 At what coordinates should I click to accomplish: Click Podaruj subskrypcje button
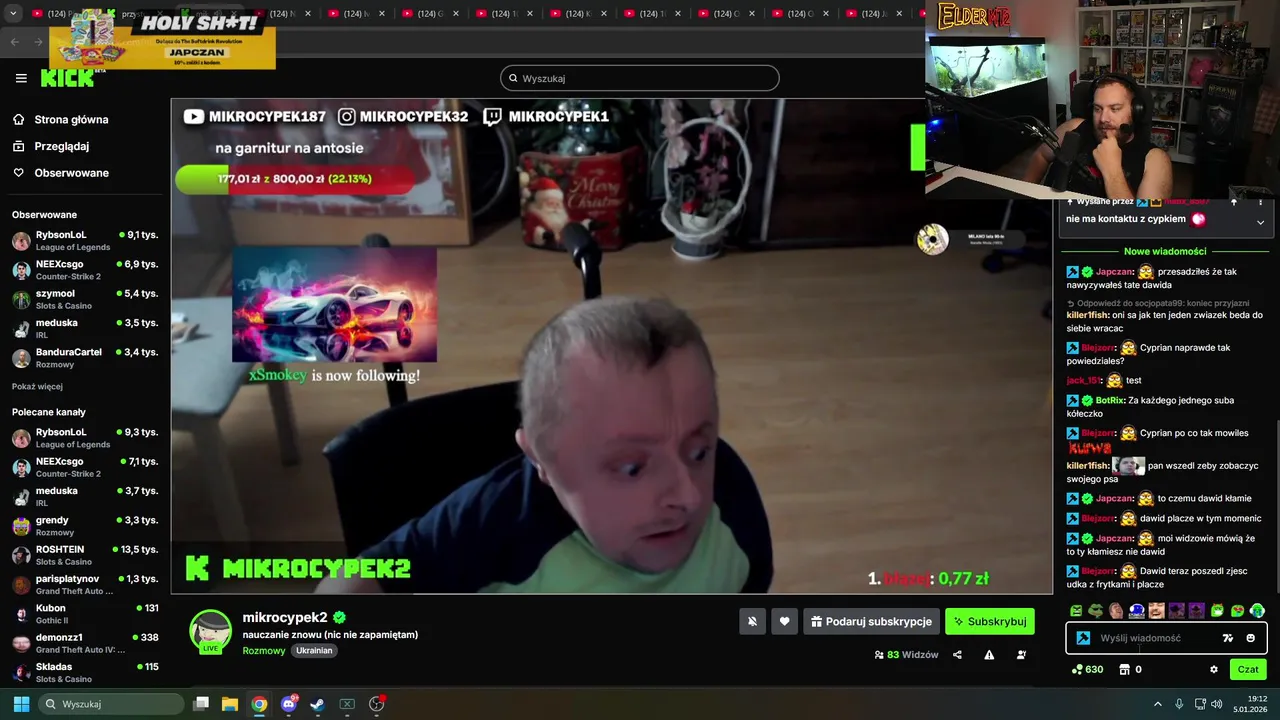871,621
